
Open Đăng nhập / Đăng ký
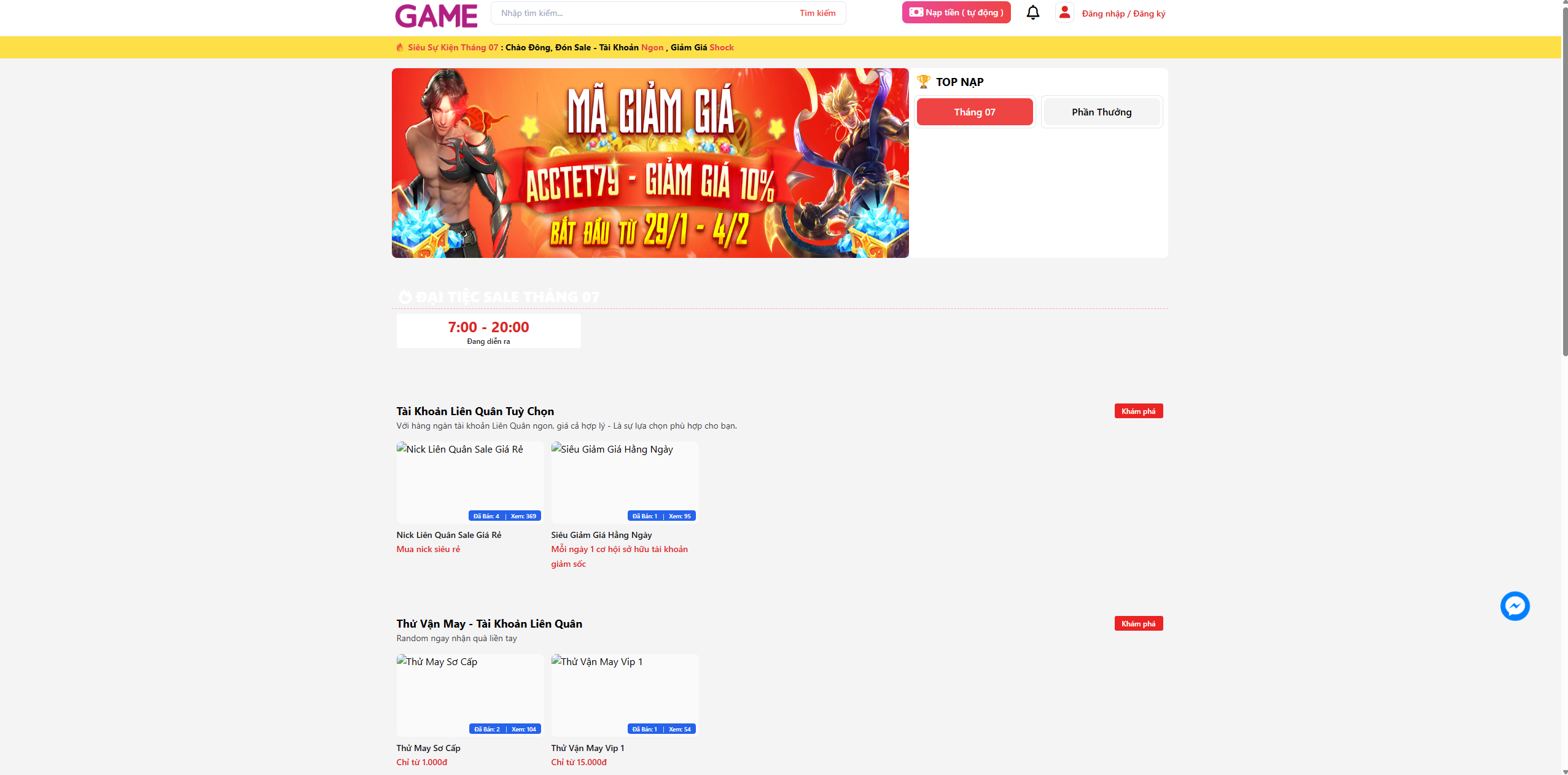coord(1123,13)
